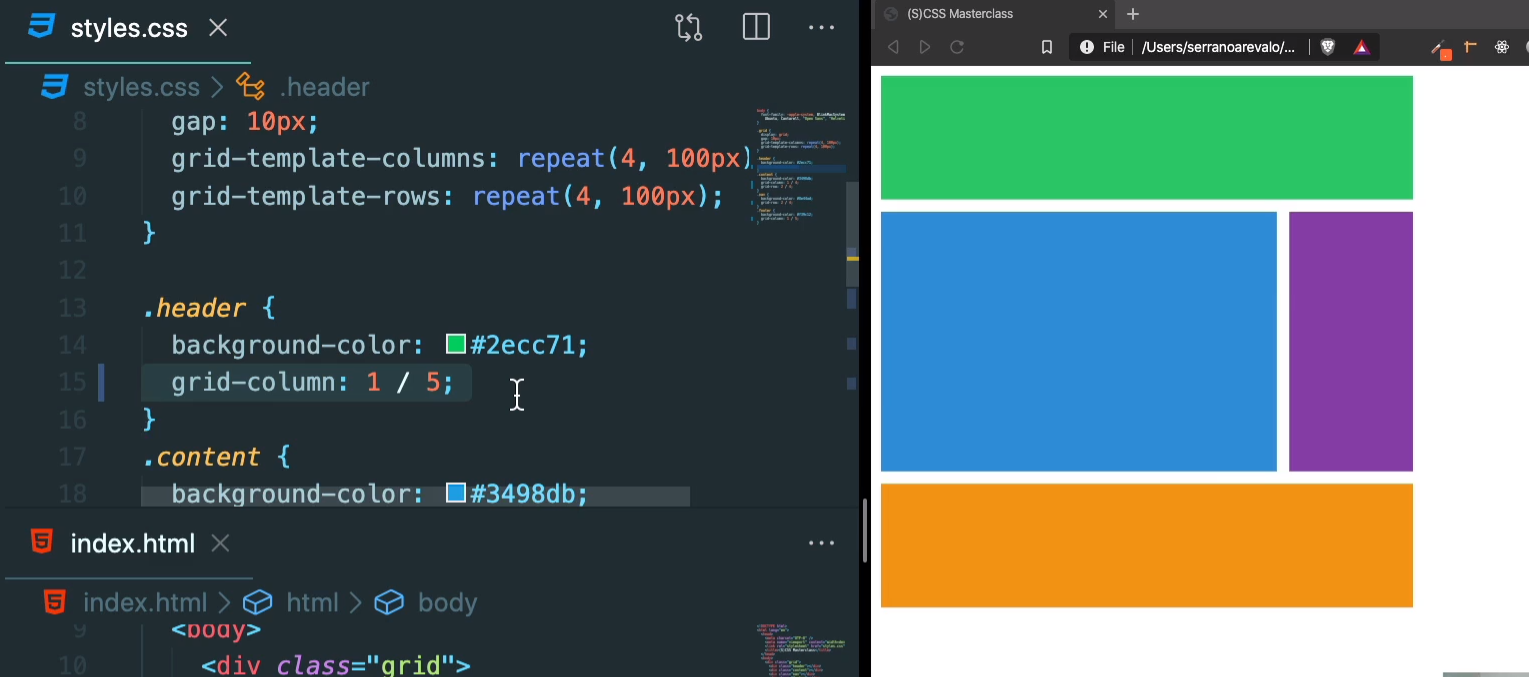The width and height of the screenshot is (1529, 677).
Task: Select the styles.css breadcrumb item
Action: coord(142,87)
